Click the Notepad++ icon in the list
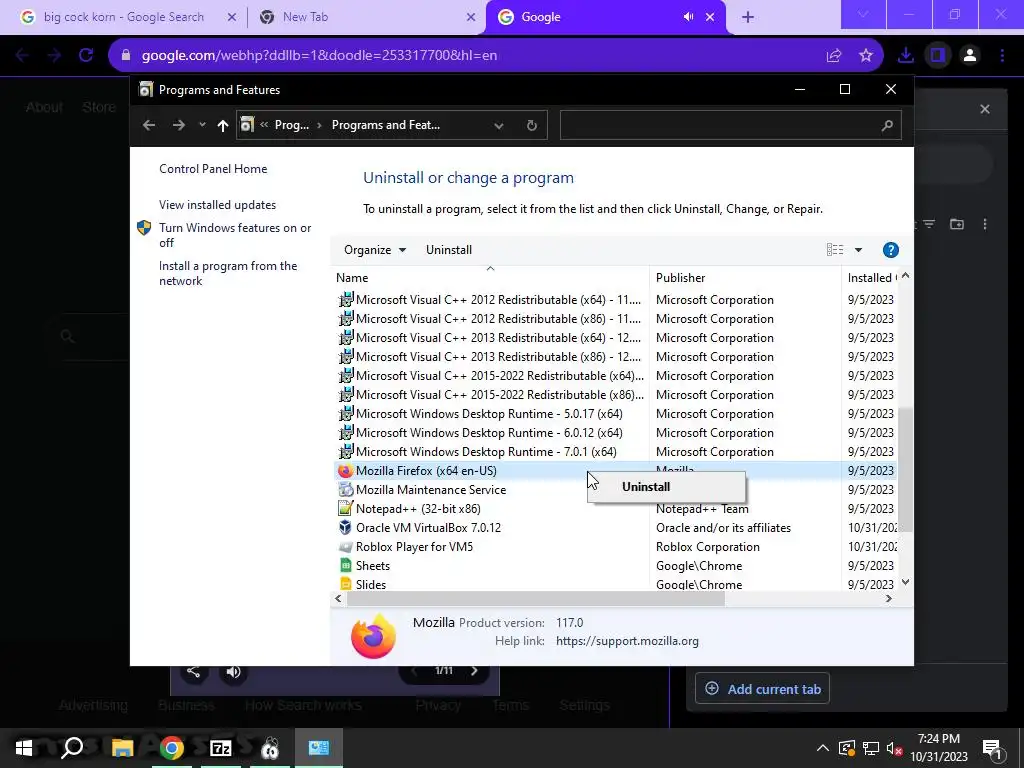This screenshot has height=768, width=1024. [x=345, y=509]
